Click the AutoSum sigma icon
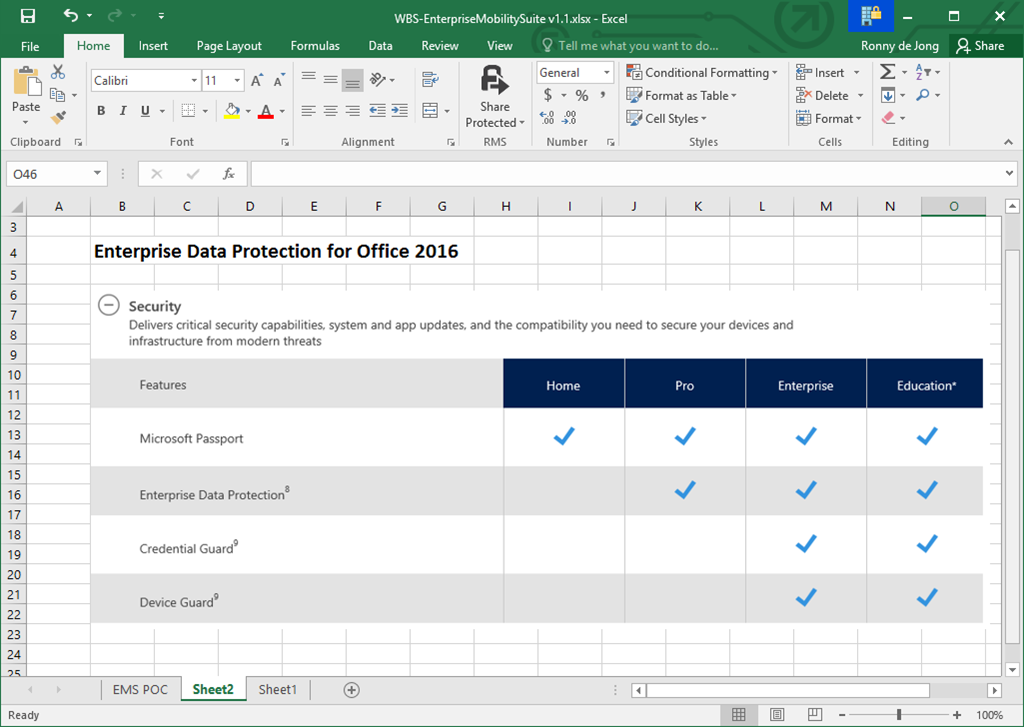 (x=887, y=72)
